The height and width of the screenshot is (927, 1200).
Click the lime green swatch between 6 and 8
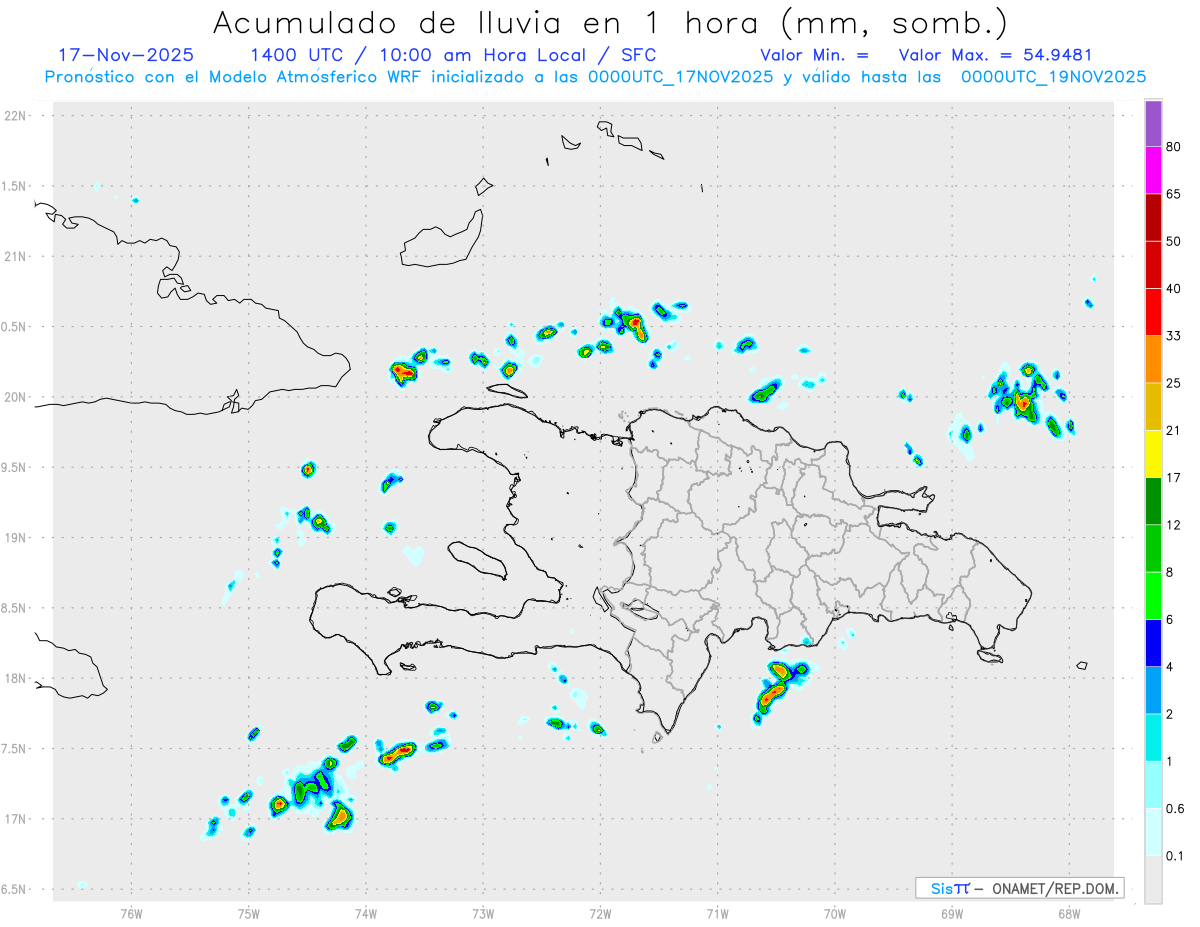click(x=1153, y=596)
